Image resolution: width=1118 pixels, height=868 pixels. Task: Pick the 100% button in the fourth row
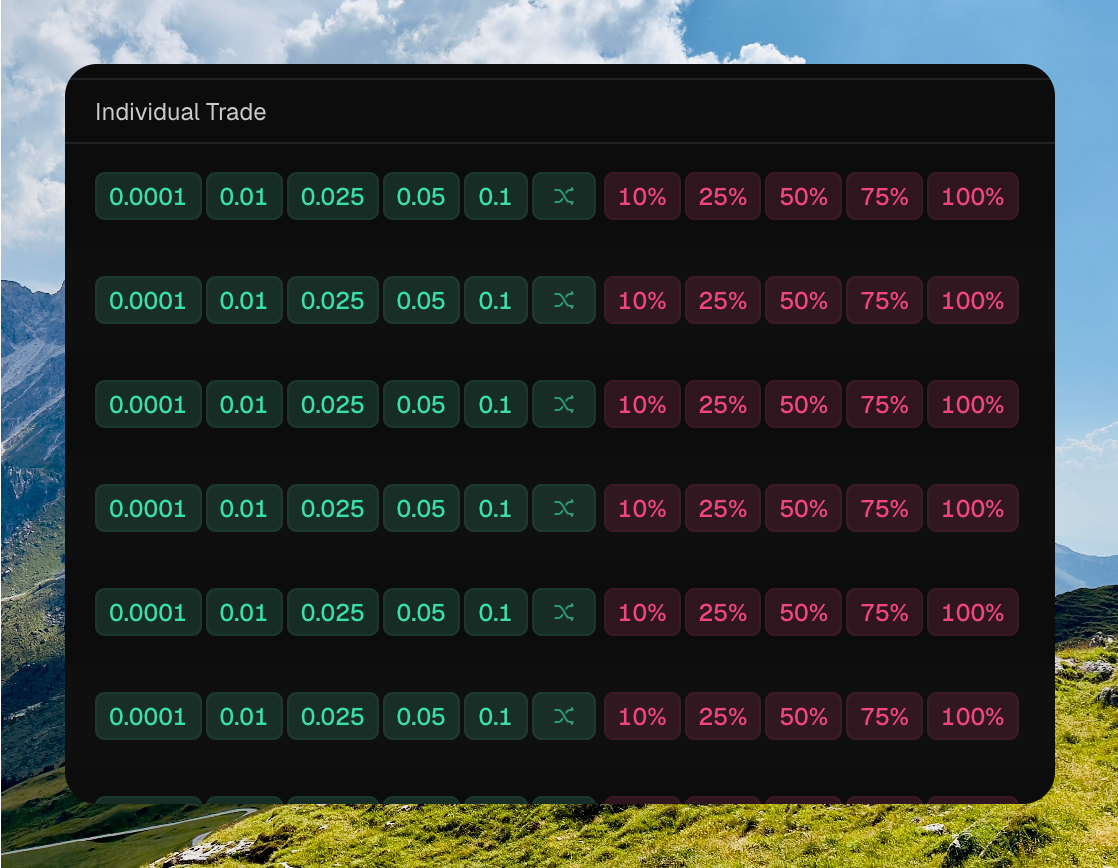(x=973, y=509)
